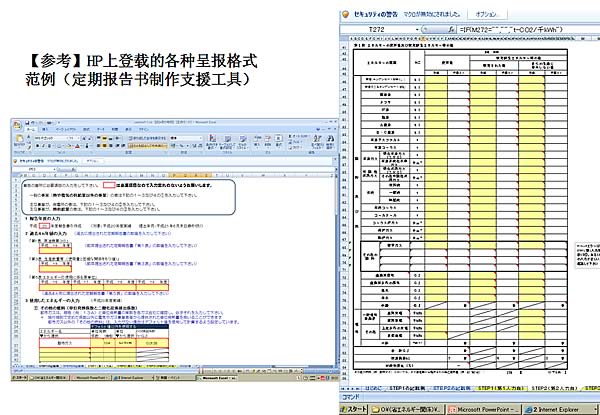The height and width of the screenshot is (415, 600).
Task: Click formula bar containing =IF(M272 formula
Action: click(x=528, y=29)
